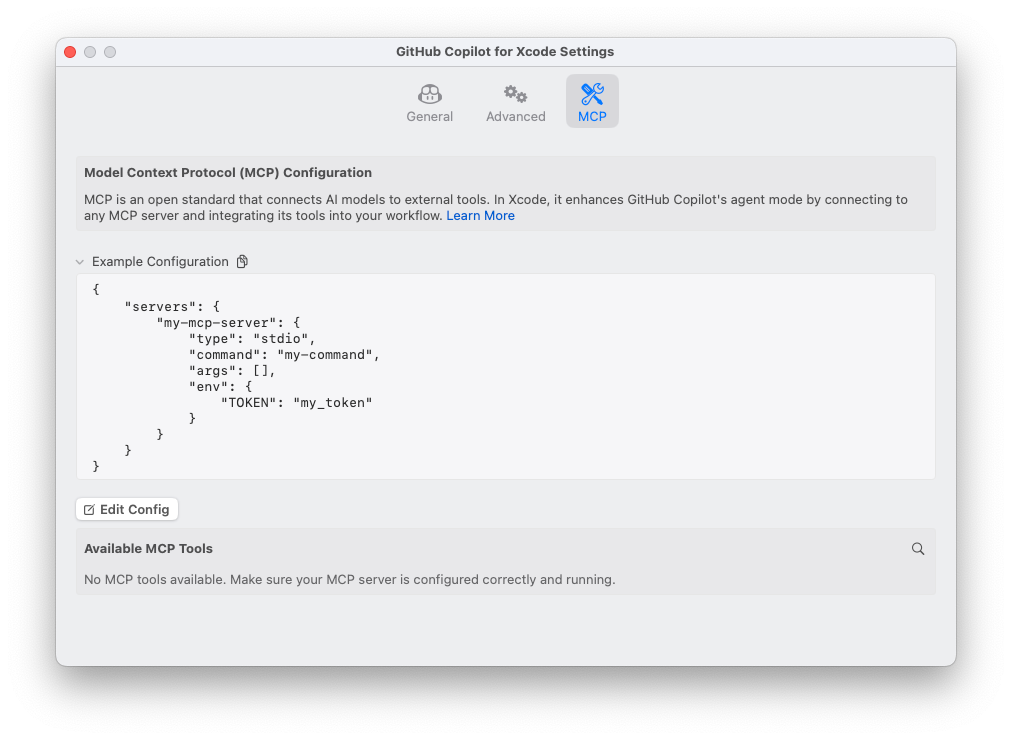Switch to the General tab
This screenshot has width=1012, height=740.
[429, 102]
